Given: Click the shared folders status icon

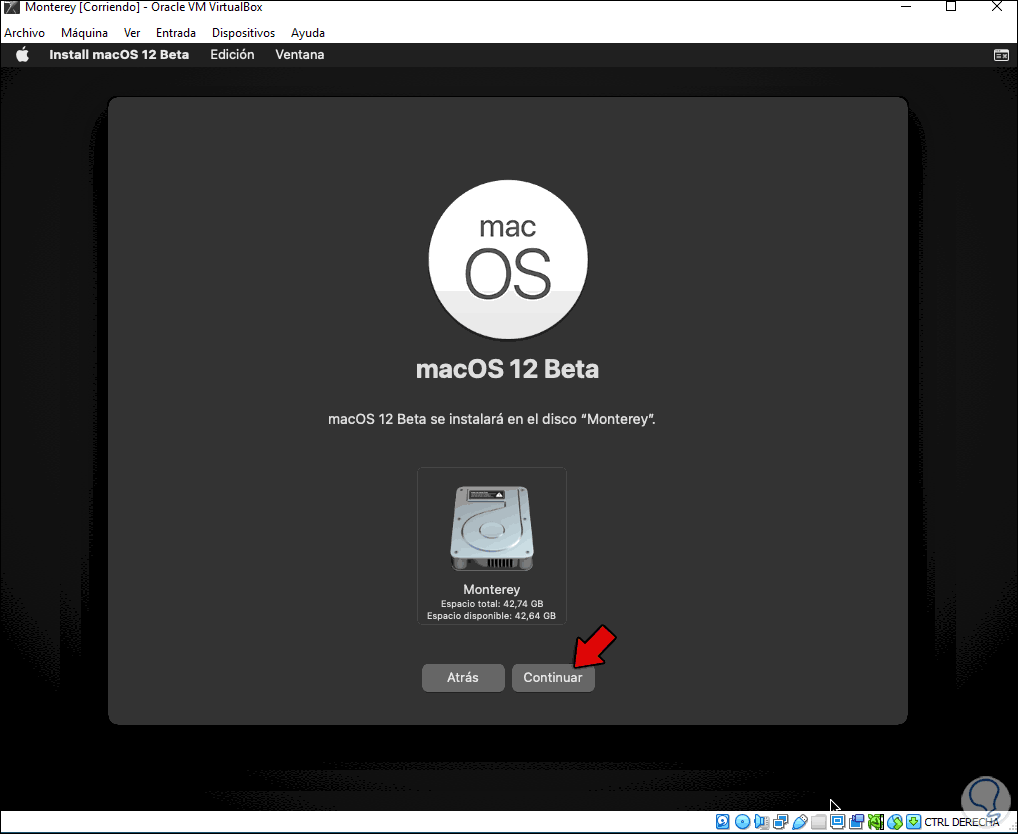Looking at the screenshot, I should (x=819, y=822).
